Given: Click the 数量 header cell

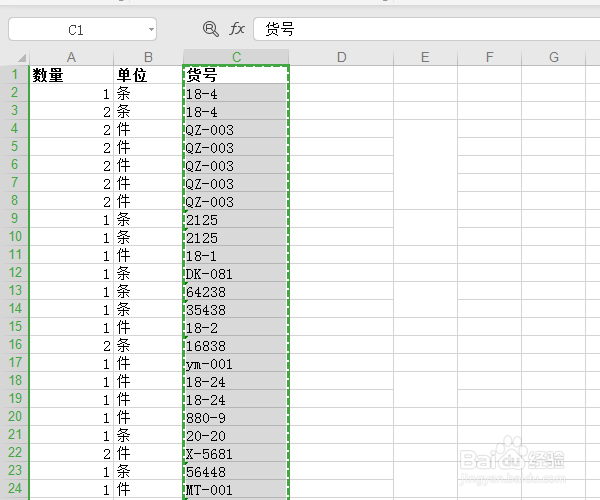Looking at the screenshot, I should pos(72,75).
